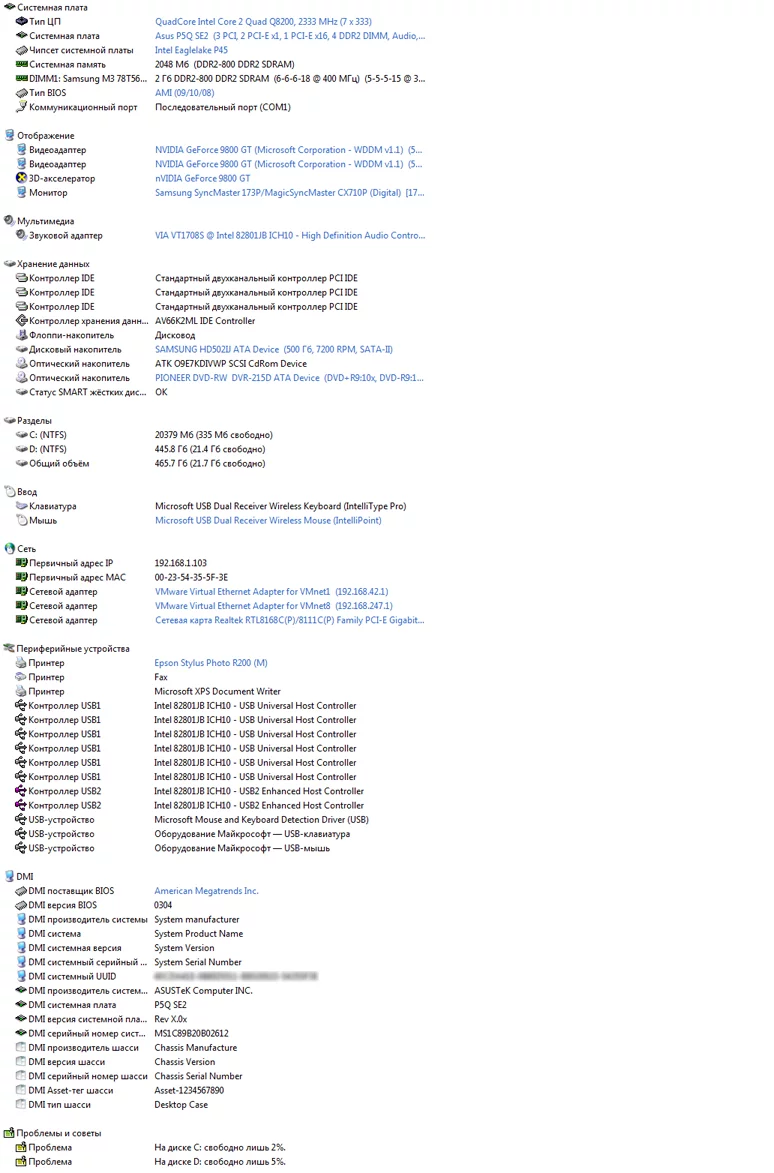Click the CPU chip icon beside Тип ЦП
Screen dimensions: 774x1173
tap(22, 22)
